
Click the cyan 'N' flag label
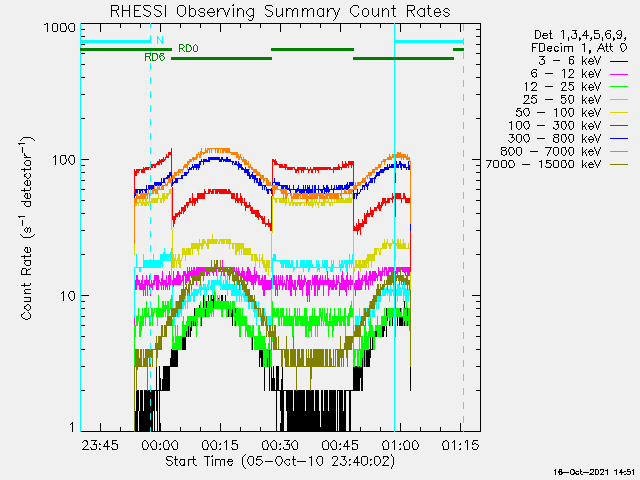point(160,40)
